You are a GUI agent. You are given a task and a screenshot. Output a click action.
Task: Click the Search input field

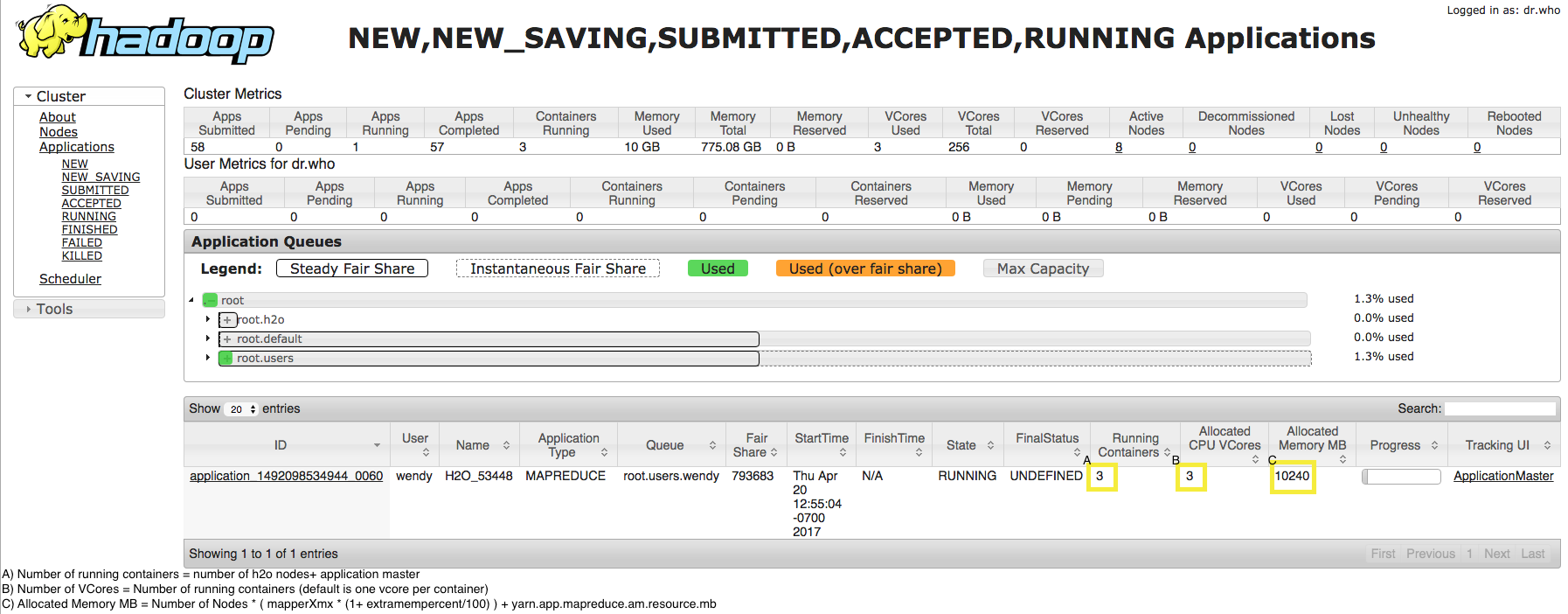click(x=1500, y=408)
